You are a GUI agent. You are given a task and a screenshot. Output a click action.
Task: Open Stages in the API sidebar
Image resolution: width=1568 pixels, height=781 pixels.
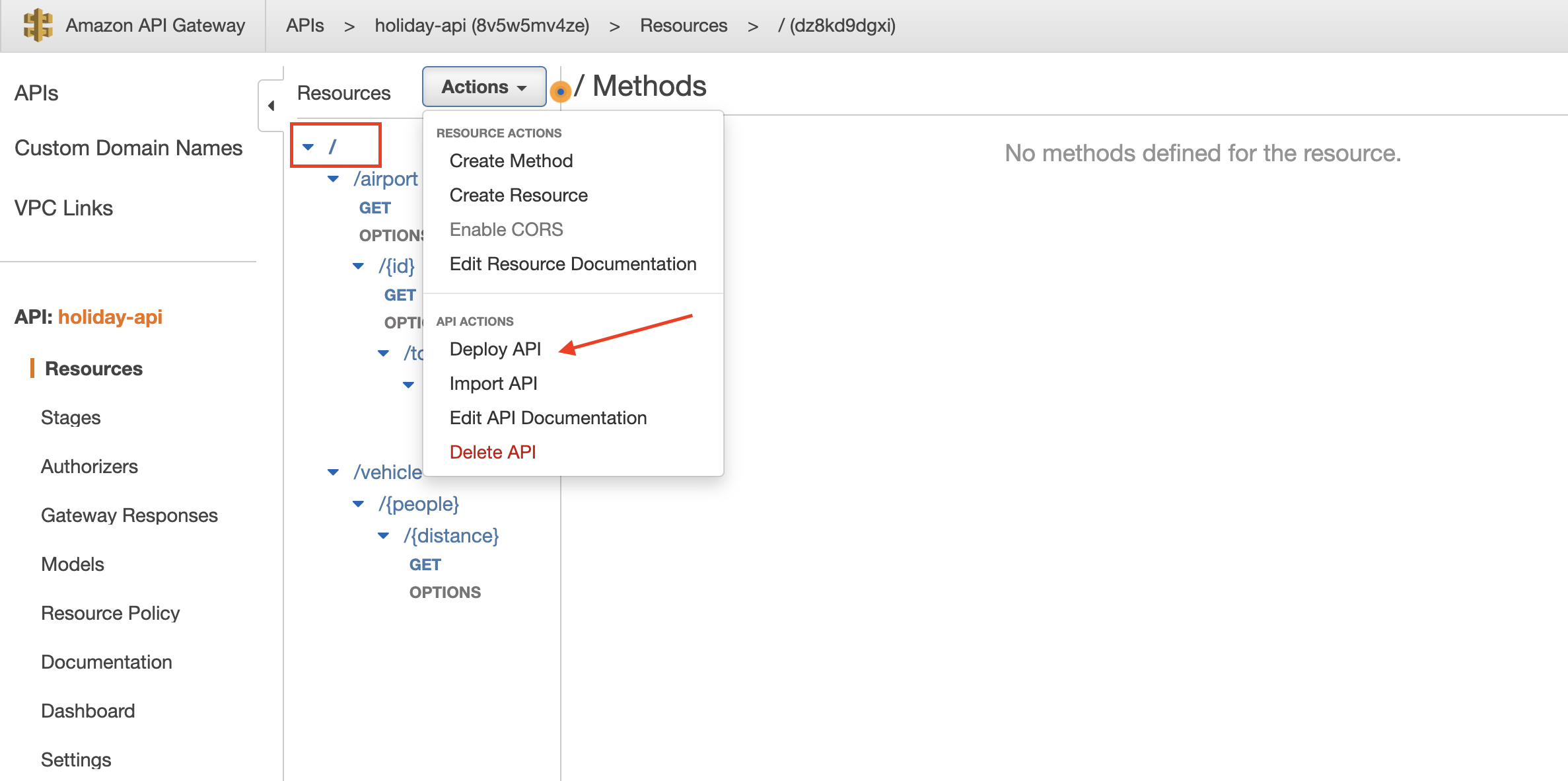point(71,418)
